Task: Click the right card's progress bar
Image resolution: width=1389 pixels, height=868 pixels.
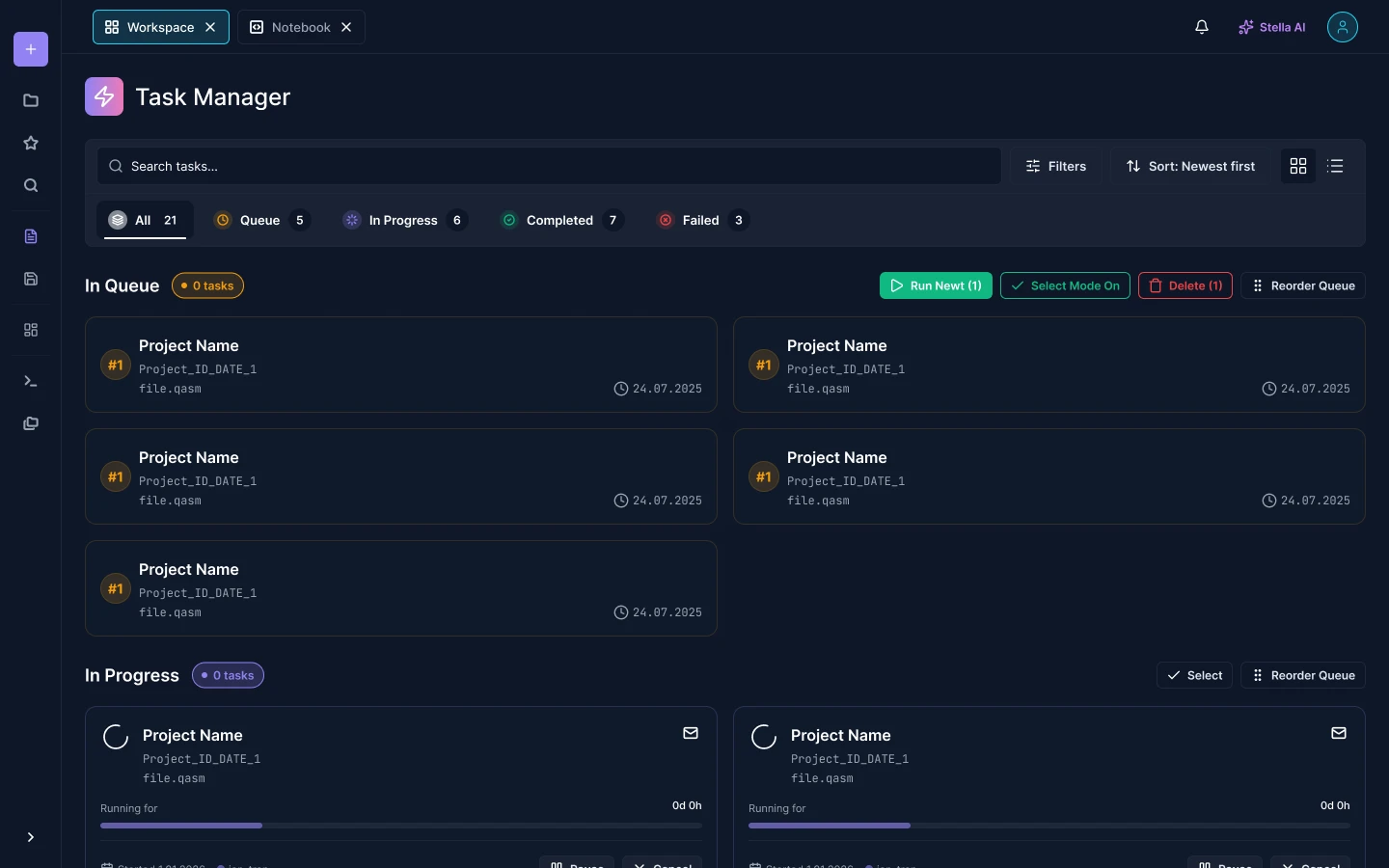Action: pos(1049,826)
